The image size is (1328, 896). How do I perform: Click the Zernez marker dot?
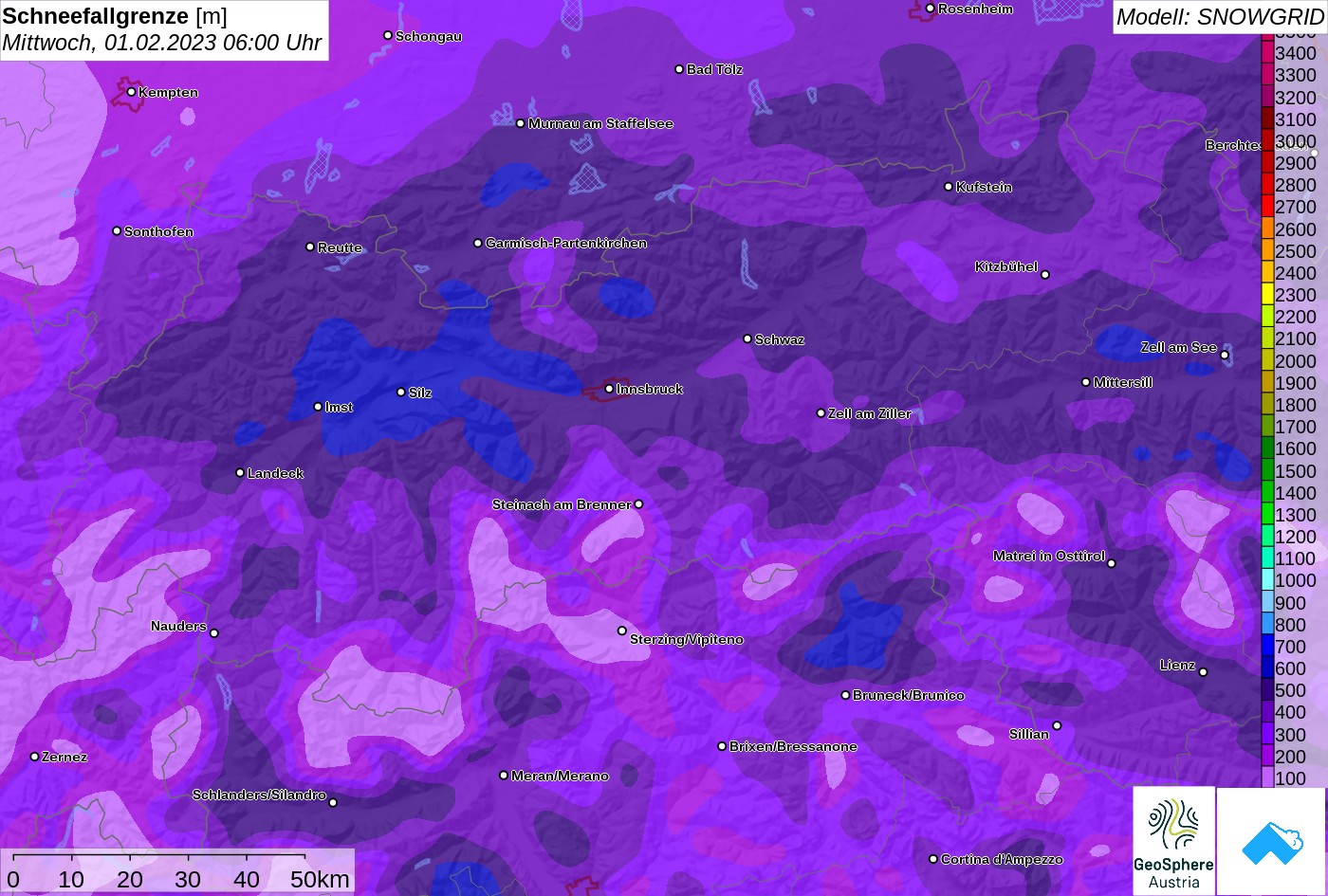[x=34, y=757]
